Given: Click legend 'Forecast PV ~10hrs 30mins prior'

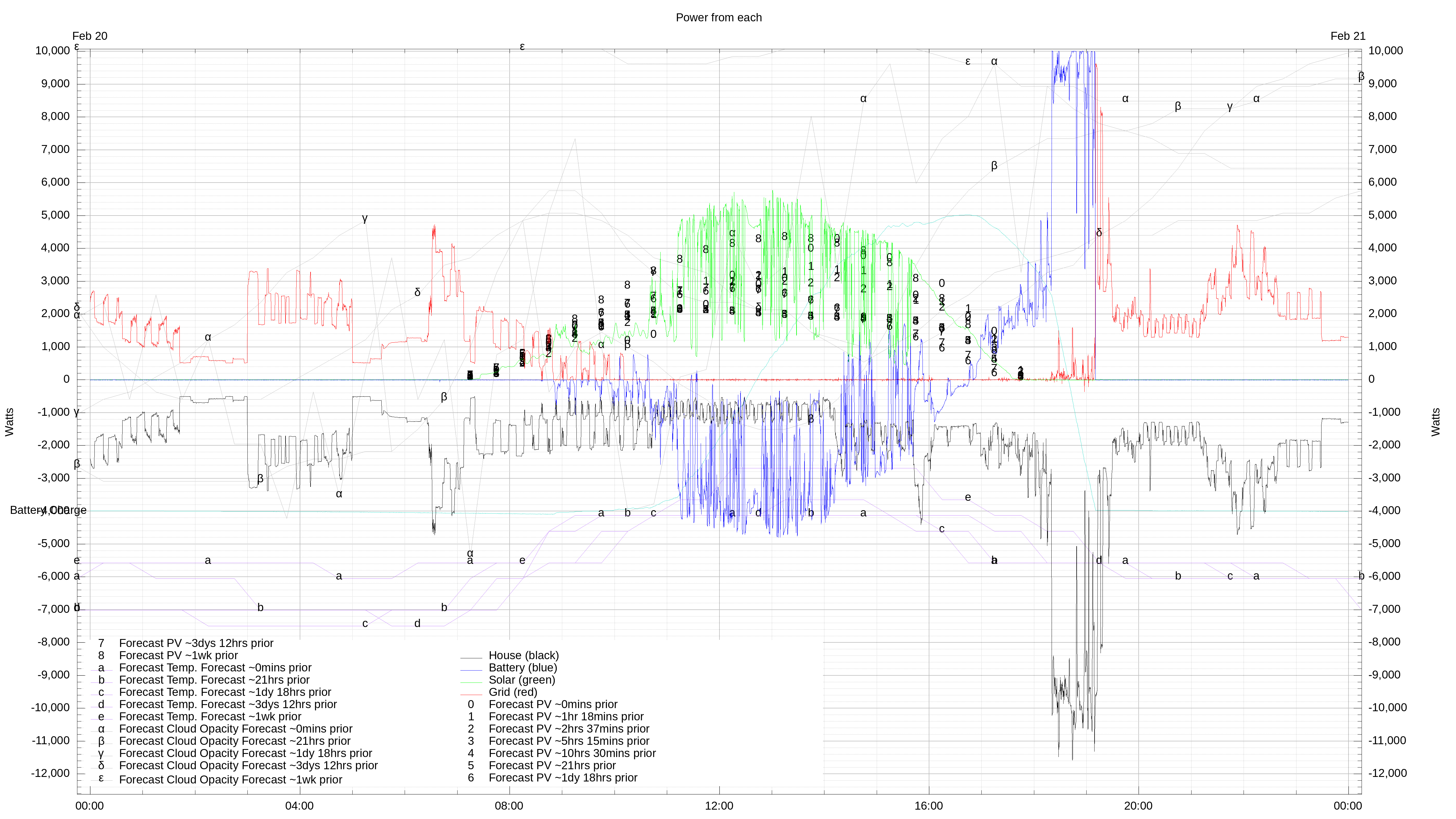Looking at the screenshot, I should coord(572,753).
